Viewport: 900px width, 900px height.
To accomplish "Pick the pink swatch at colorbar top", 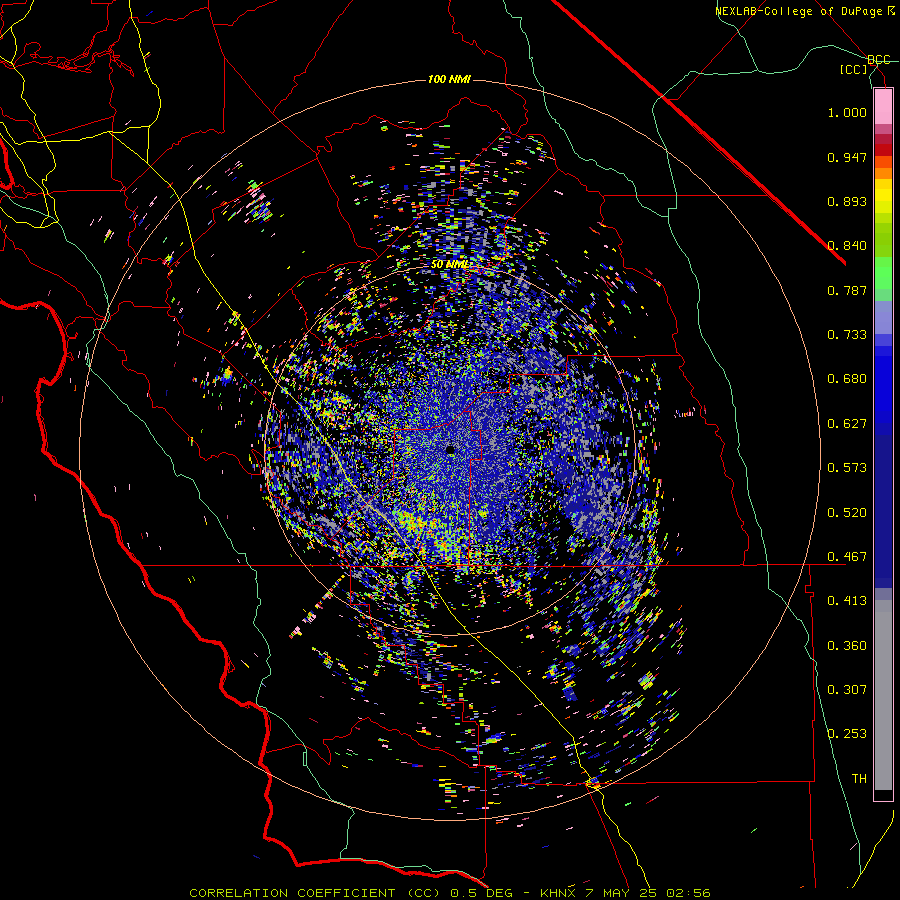I will click(x=883, y=107).
